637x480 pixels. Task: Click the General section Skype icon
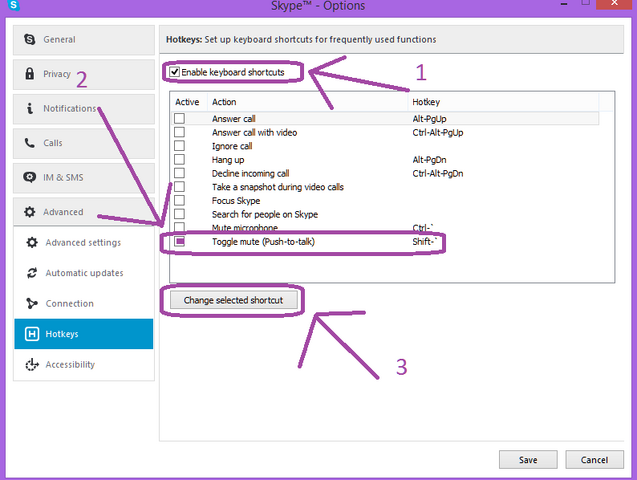coord(29,39)
